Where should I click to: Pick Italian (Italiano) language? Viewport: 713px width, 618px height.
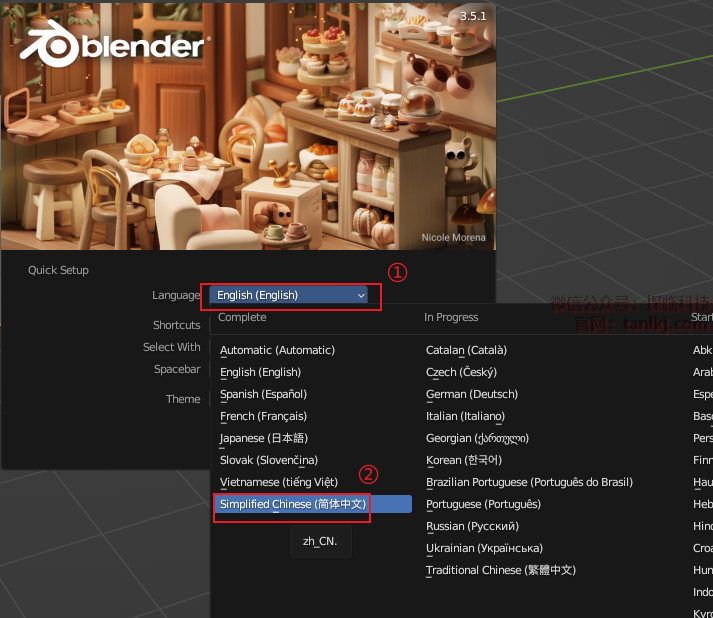pos(465,417)
